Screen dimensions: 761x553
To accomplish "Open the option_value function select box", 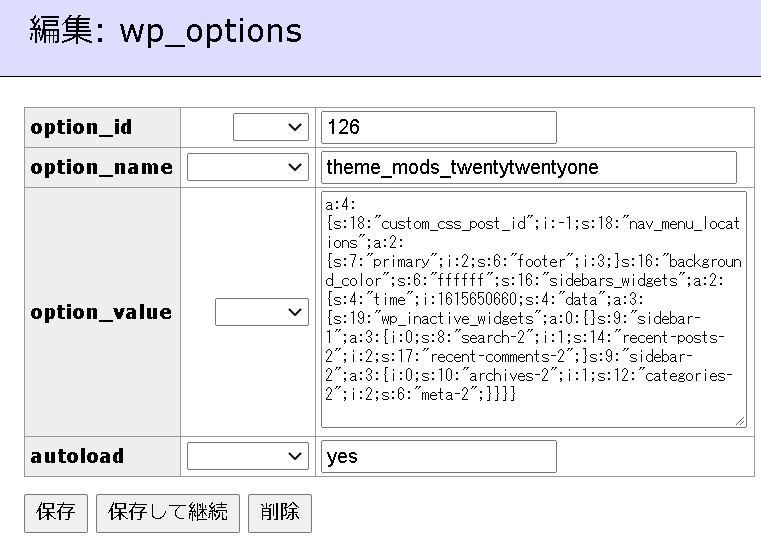I will [261, 312].
